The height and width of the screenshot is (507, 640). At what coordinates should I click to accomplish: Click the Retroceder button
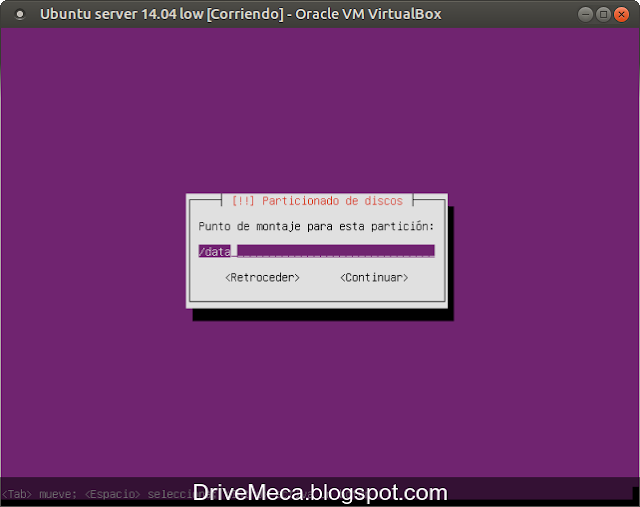(262, 278)
